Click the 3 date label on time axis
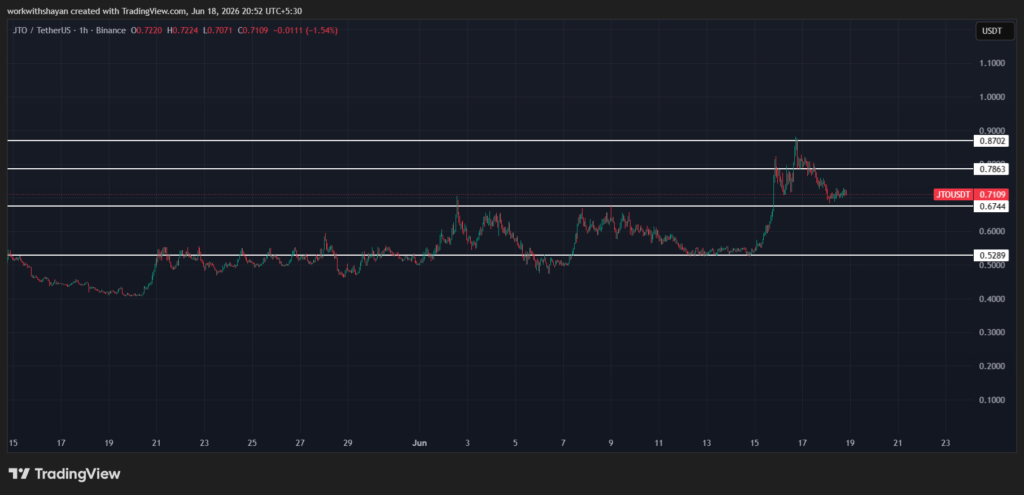Viewport: 1024px width, 495px height. (468, 443)
